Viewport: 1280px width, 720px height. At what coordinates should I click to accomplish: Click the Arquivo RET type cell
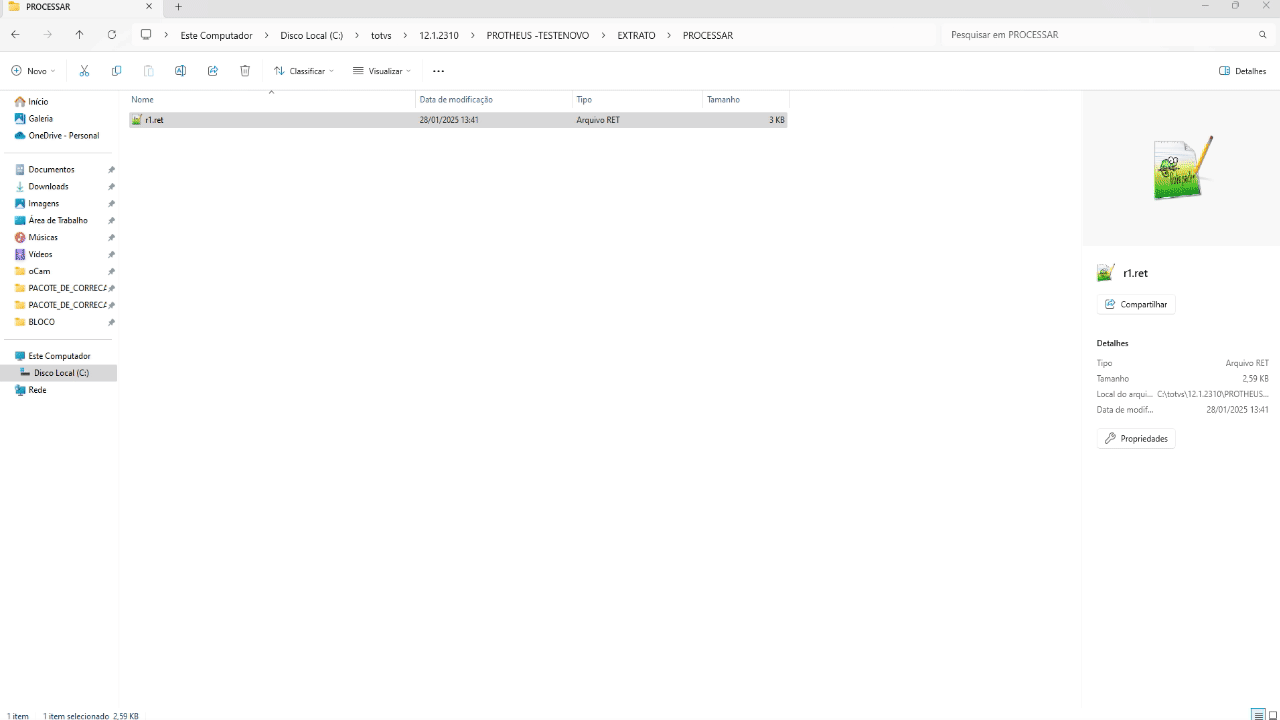(x=598, y=120)
